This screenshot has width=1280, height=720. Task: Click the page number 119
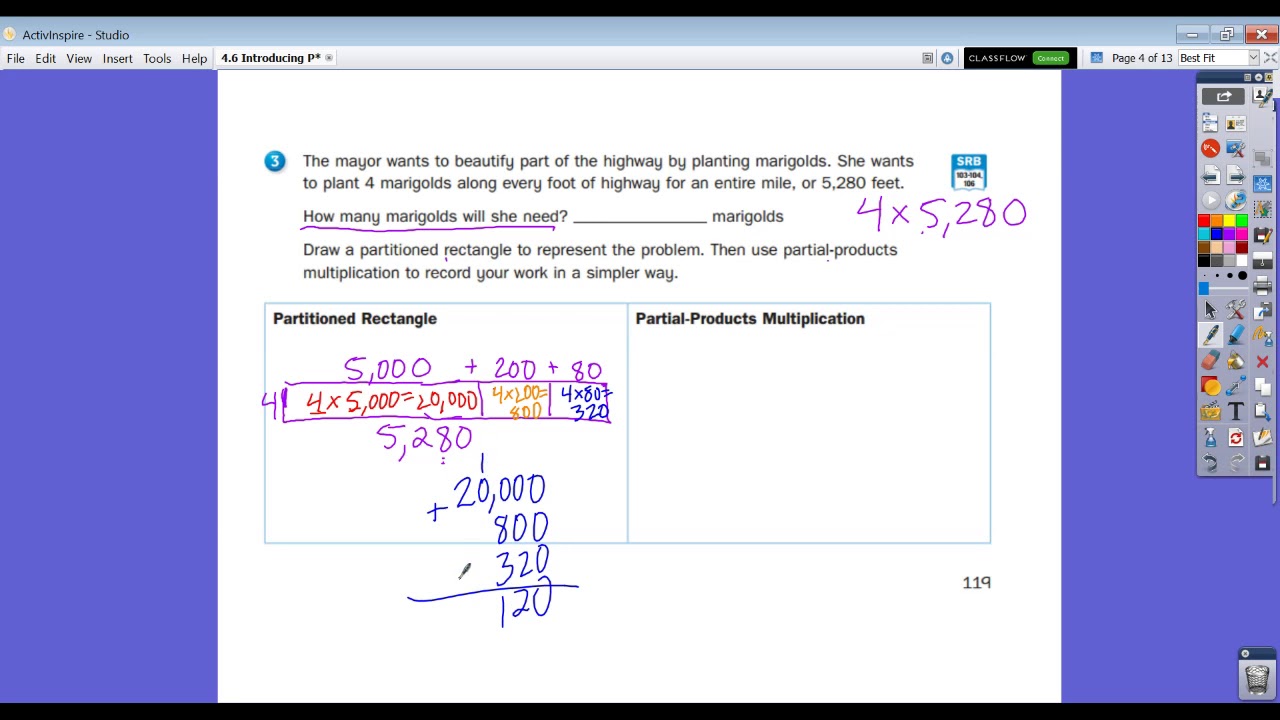coord(976,582)
